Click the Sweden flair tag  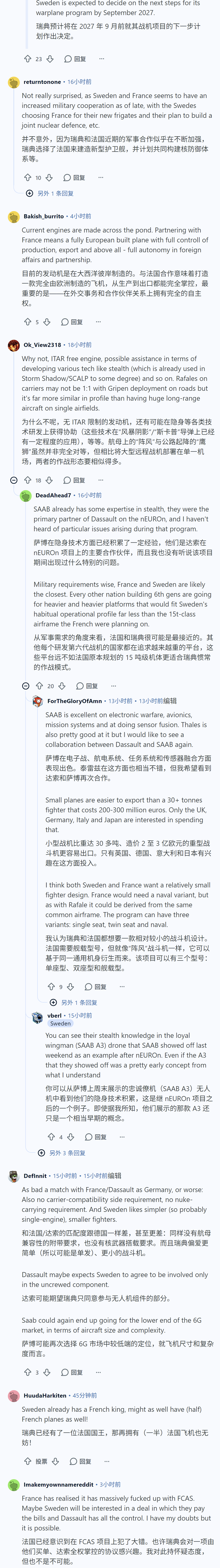[x=60, y=1024]
